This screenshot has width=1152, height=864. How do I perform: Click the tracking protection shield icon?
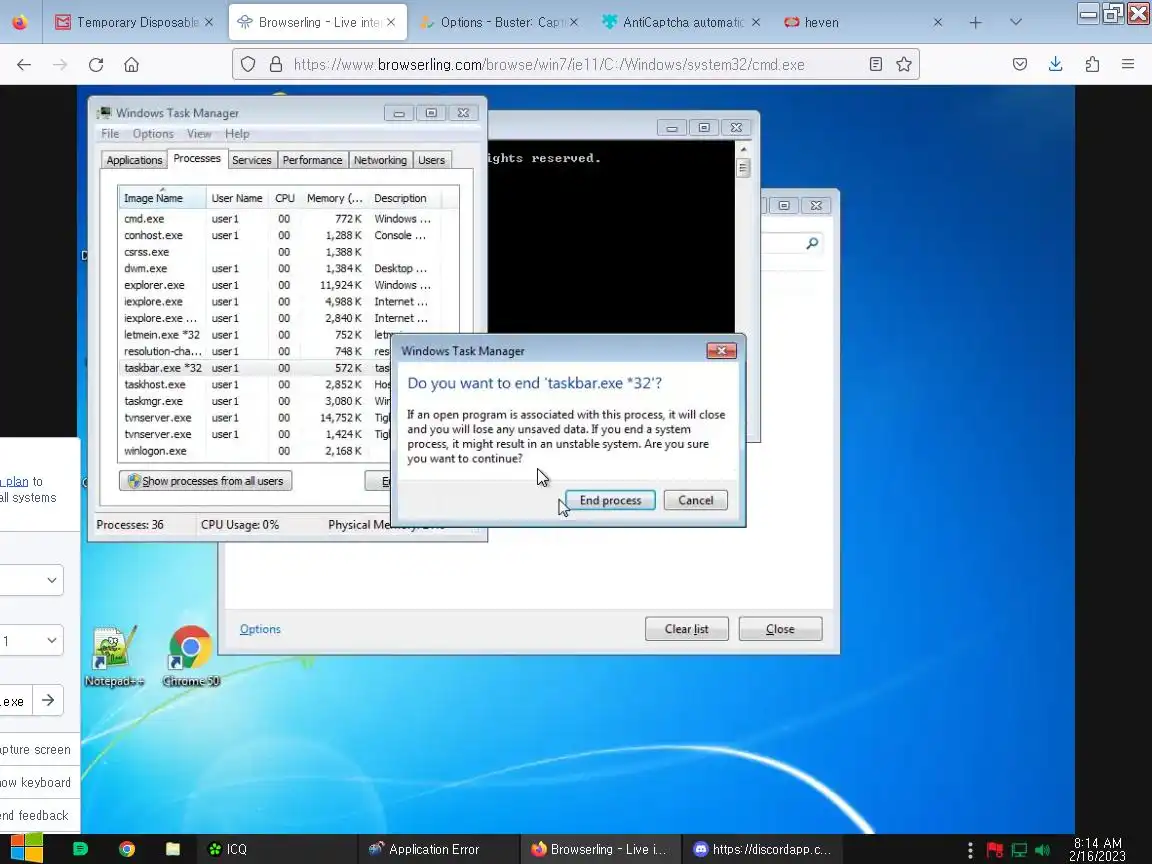(248, 65)
